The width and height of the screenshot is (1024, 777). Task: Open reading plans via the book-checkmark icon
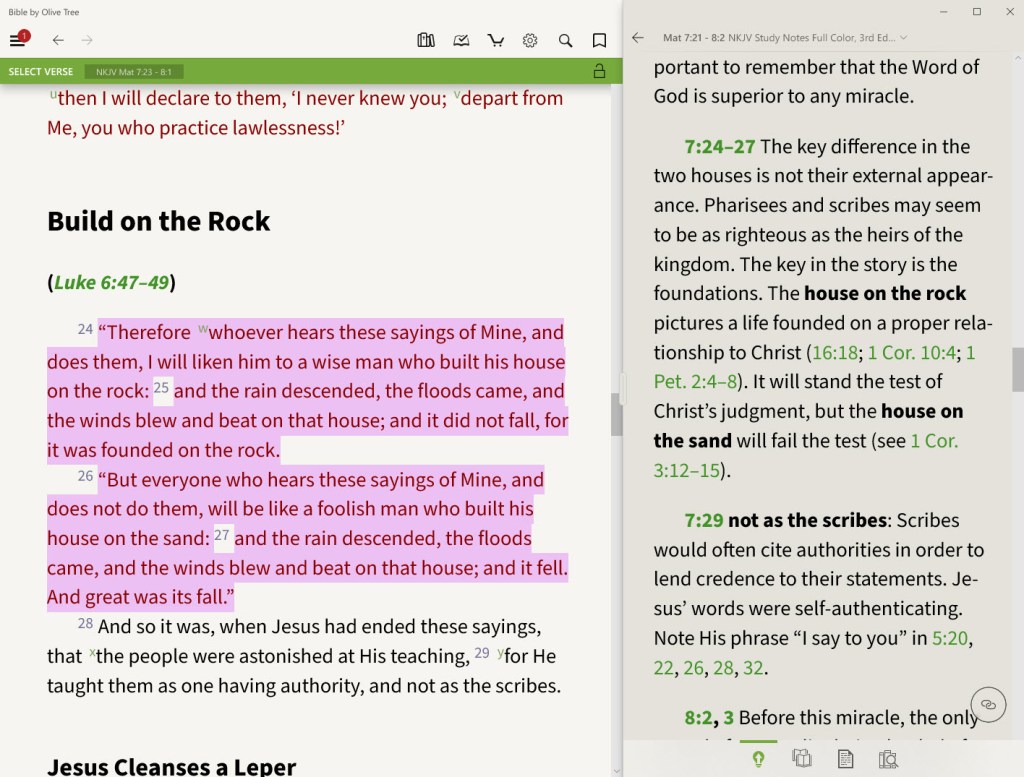click(x=461, y=40)
